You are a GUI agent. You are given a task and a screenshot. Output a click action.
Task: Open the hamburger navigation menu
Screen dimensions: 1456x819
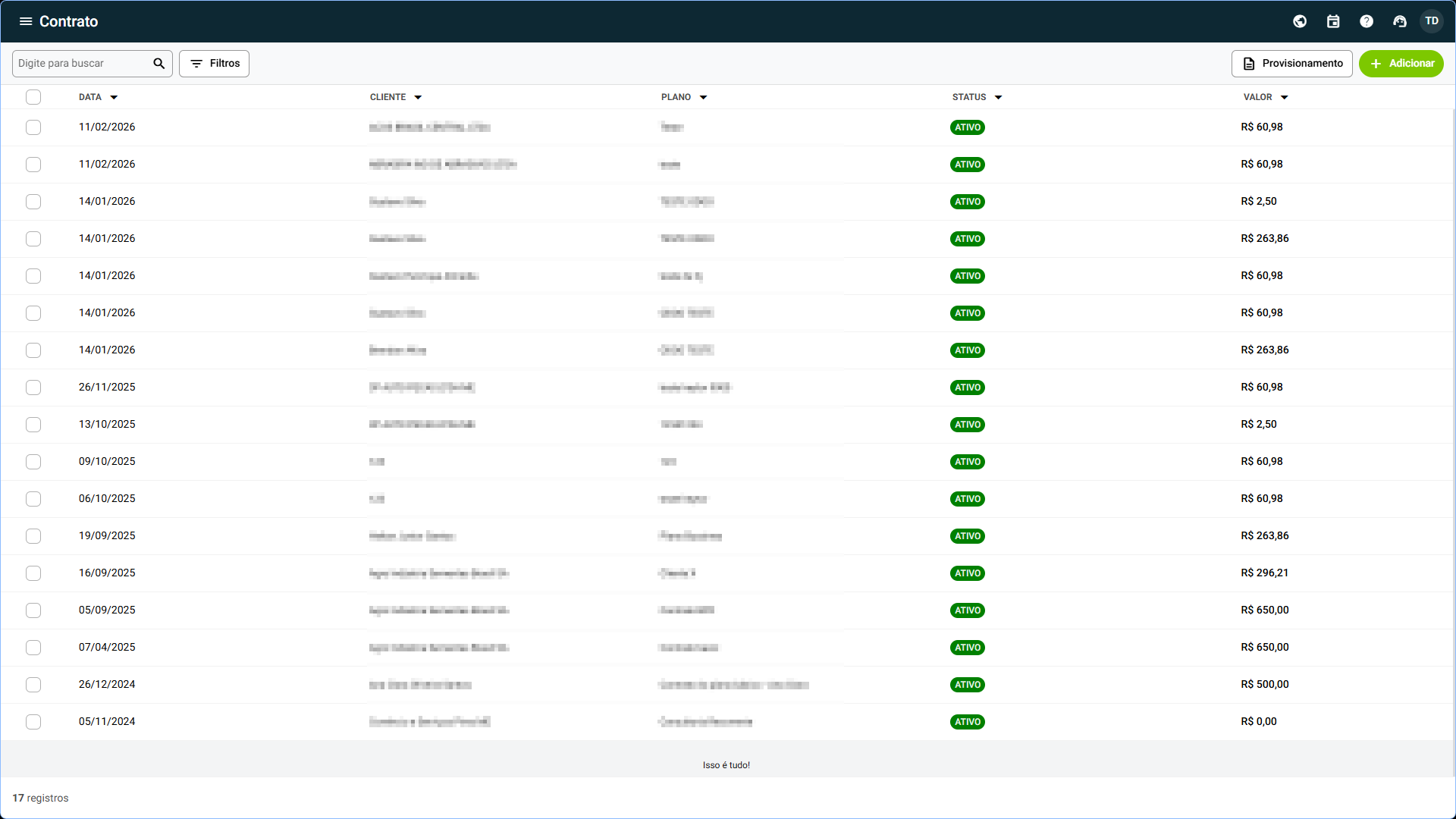(x=26, y=21)
